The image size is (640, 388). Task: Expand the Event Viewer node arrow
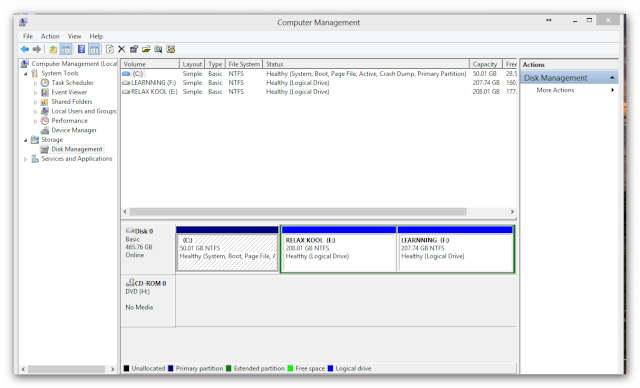pos(36,93)
